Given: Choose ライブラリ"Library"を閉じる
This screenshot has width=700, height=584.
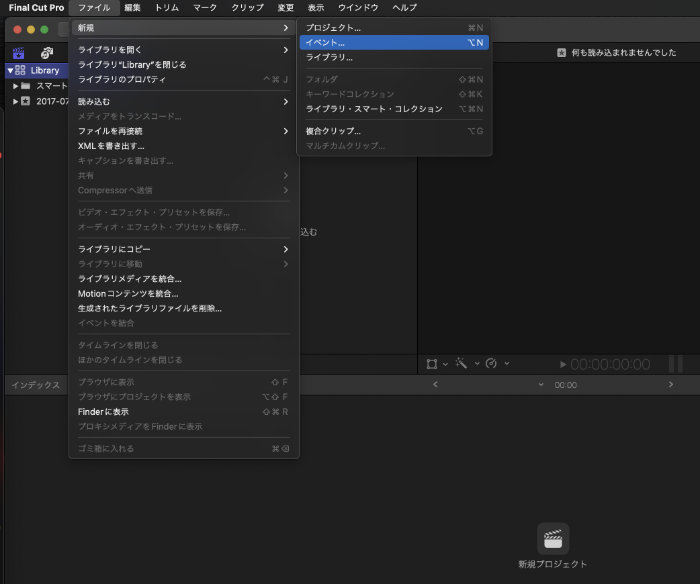Looking at the screenshot, I should tap(183, 65).
